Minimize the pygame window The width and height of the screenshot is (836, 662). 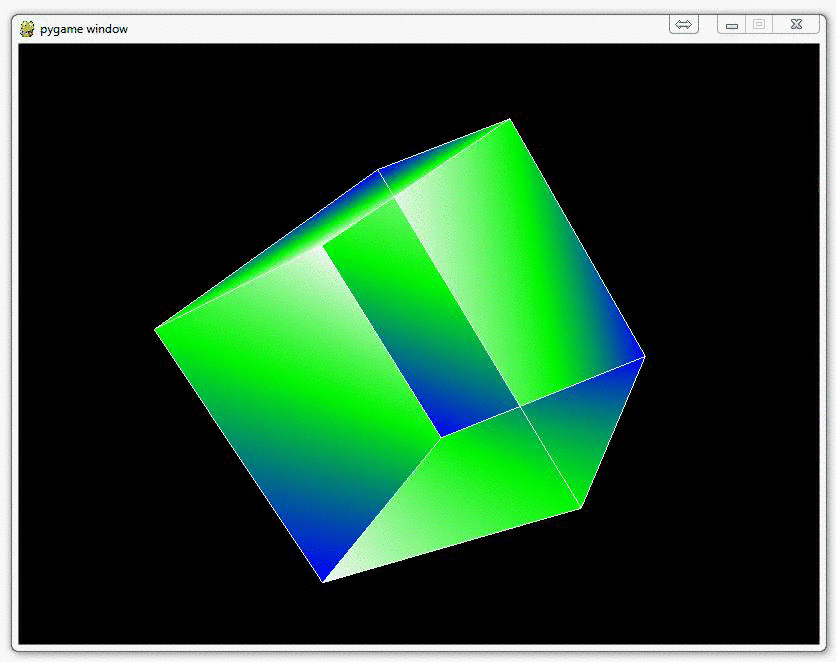732,25
